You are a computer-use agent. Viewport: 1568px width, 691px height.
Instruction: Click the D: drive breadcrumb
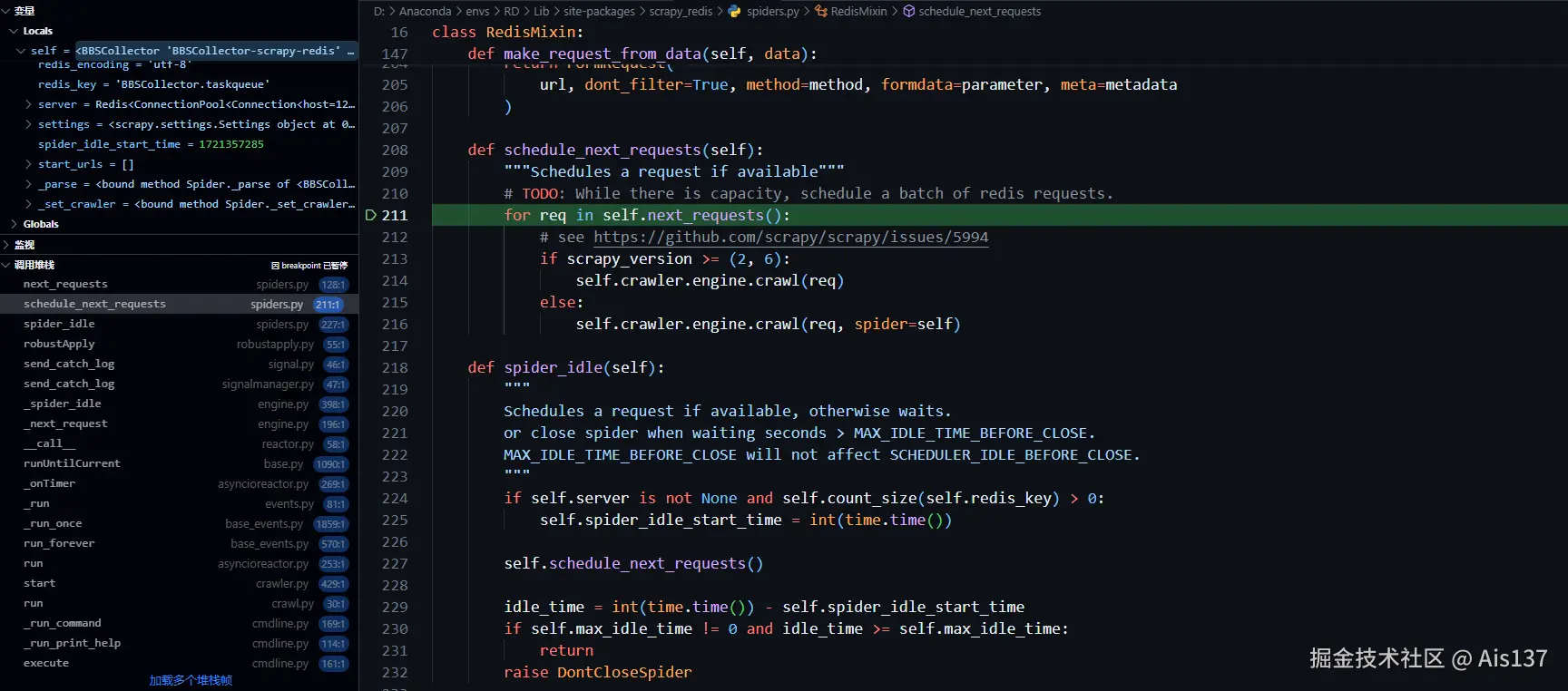coord(379,11)
